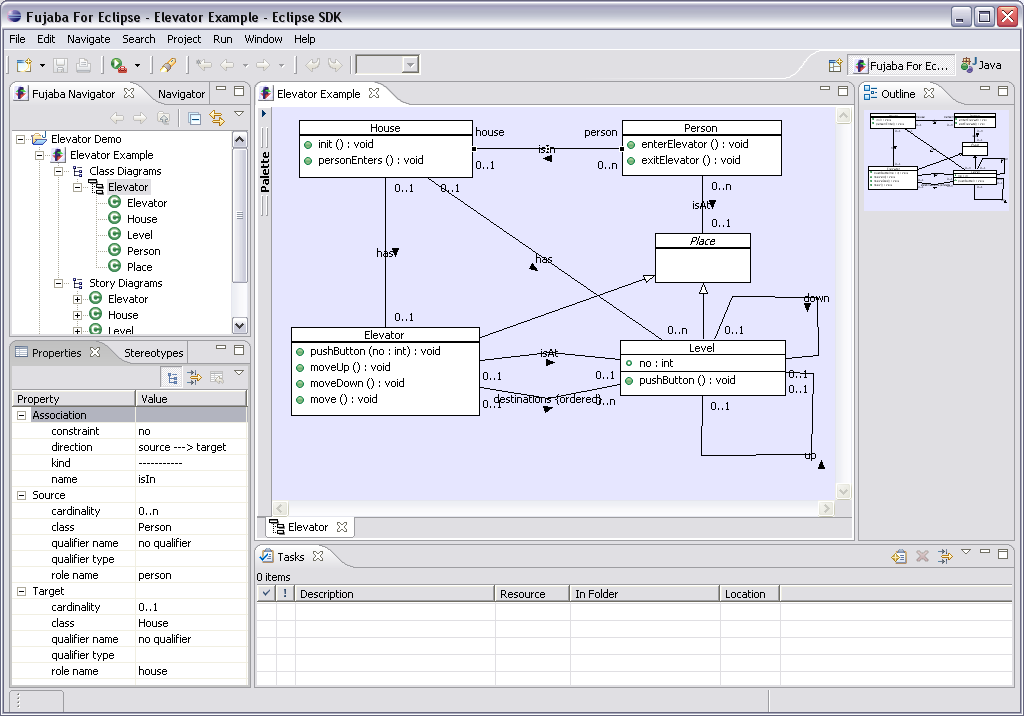Viewport: 1024px width, 716px height.
Task: Open the File menu
Action: [x=18, y=39]
